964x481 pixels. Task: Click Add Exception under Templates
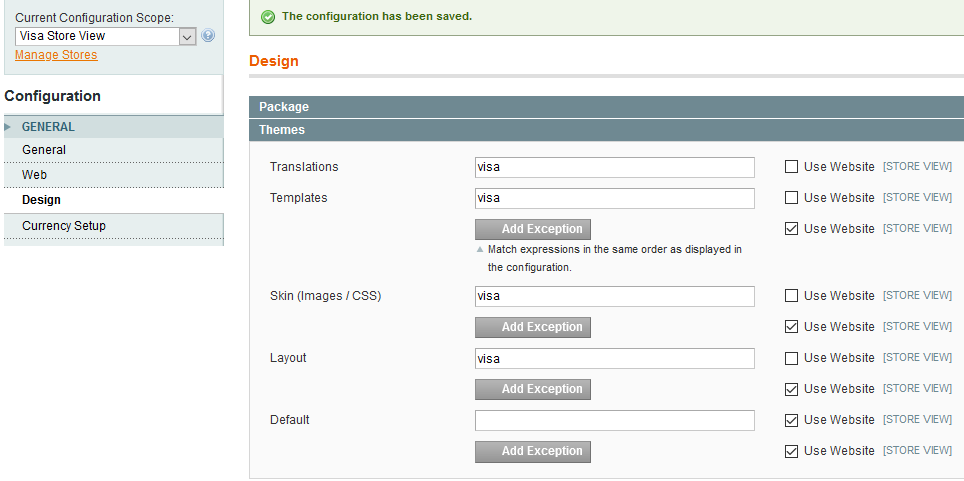point(533,229)
